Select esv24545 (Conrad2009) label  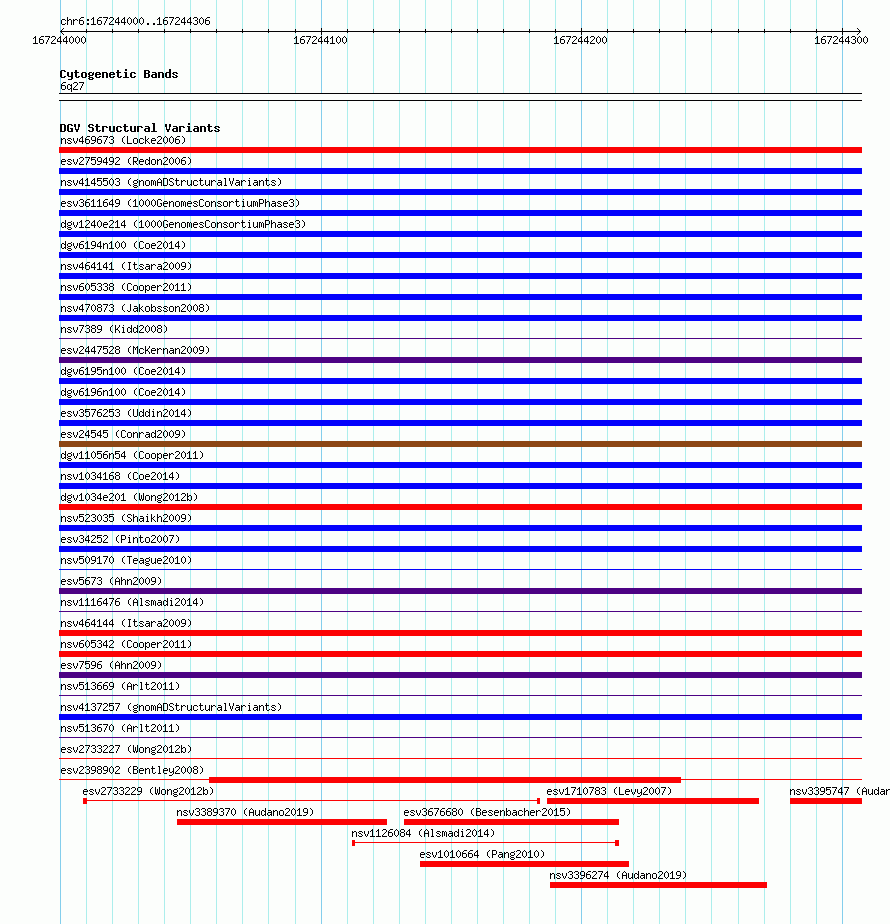[123, 434]
